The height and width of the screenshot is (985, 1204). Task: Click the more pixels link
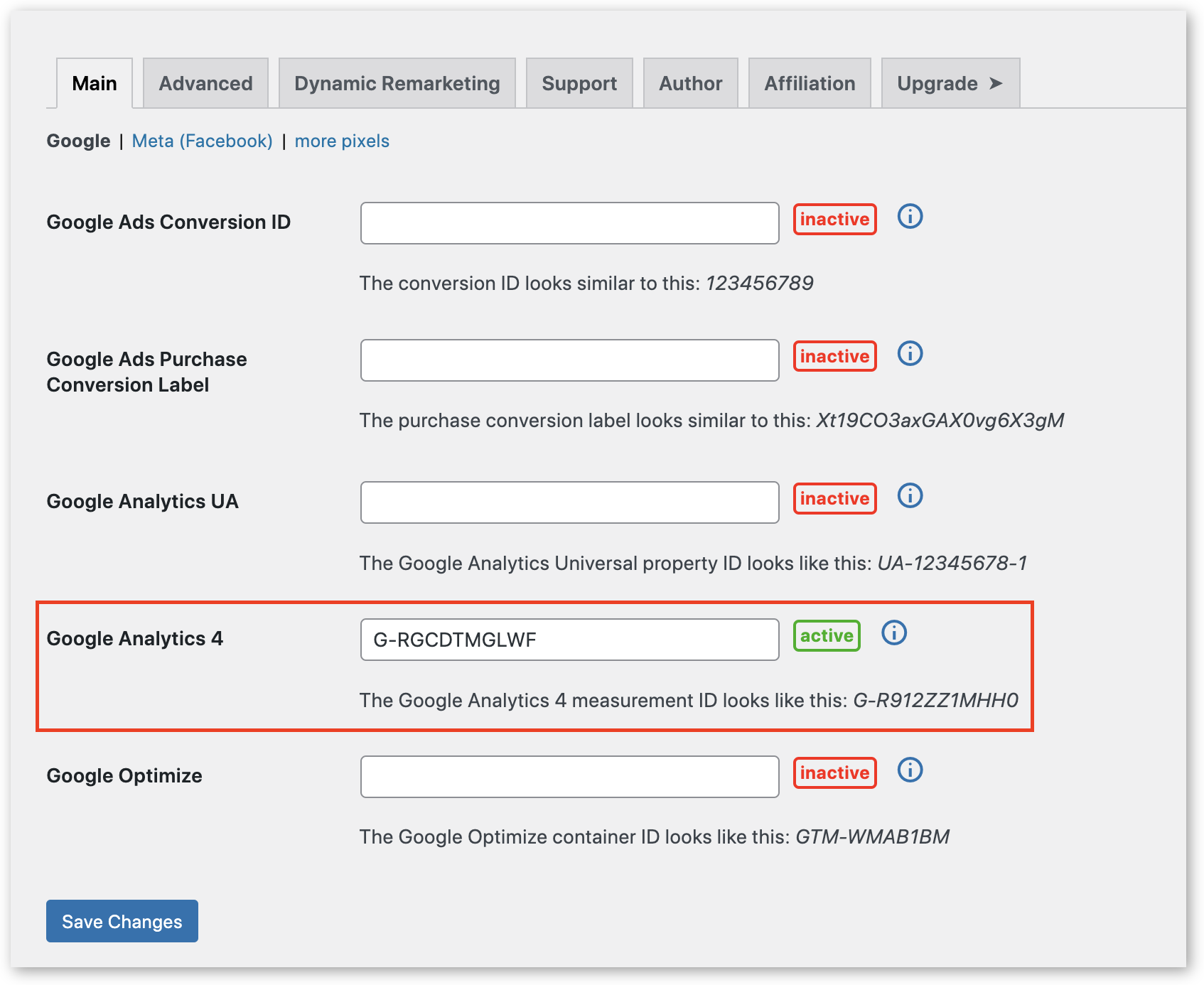(342, 141)
